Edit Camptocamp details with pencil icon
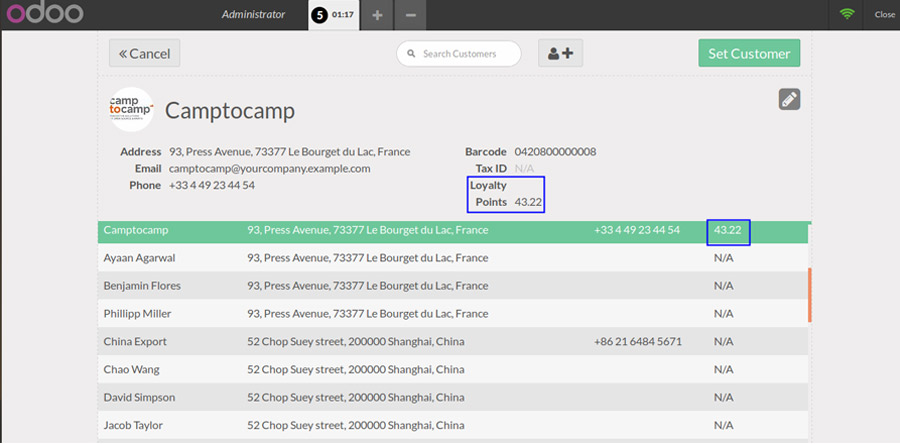900x444 pixels. coord(789,99)
